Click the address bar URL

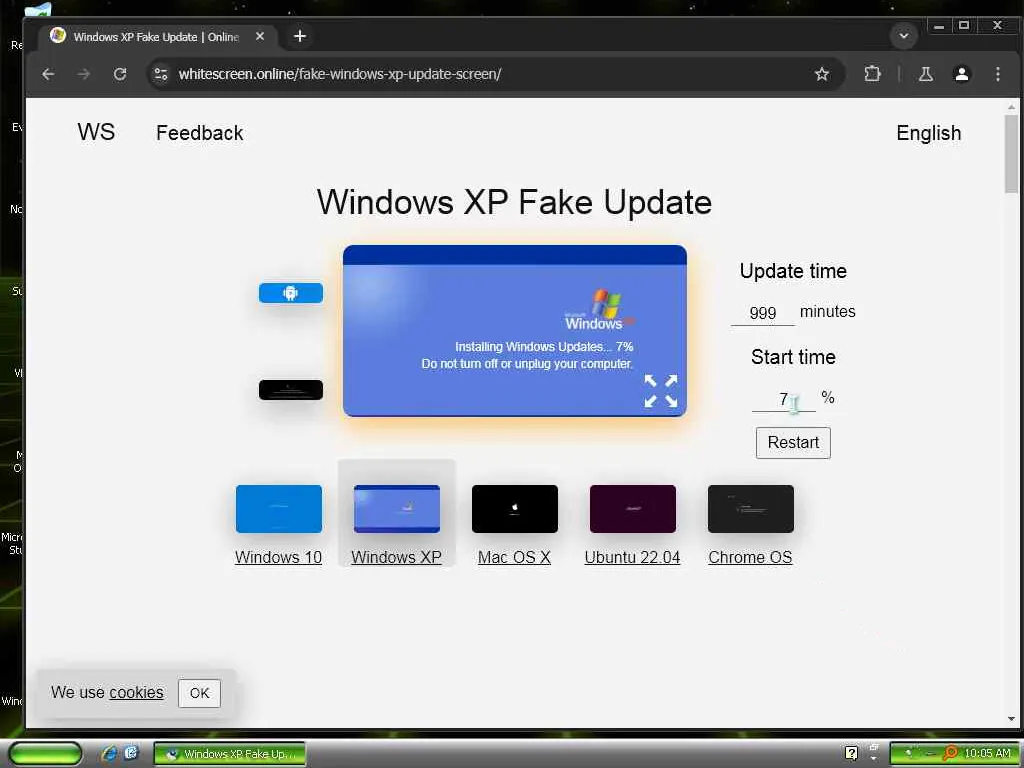click(340, 74)
